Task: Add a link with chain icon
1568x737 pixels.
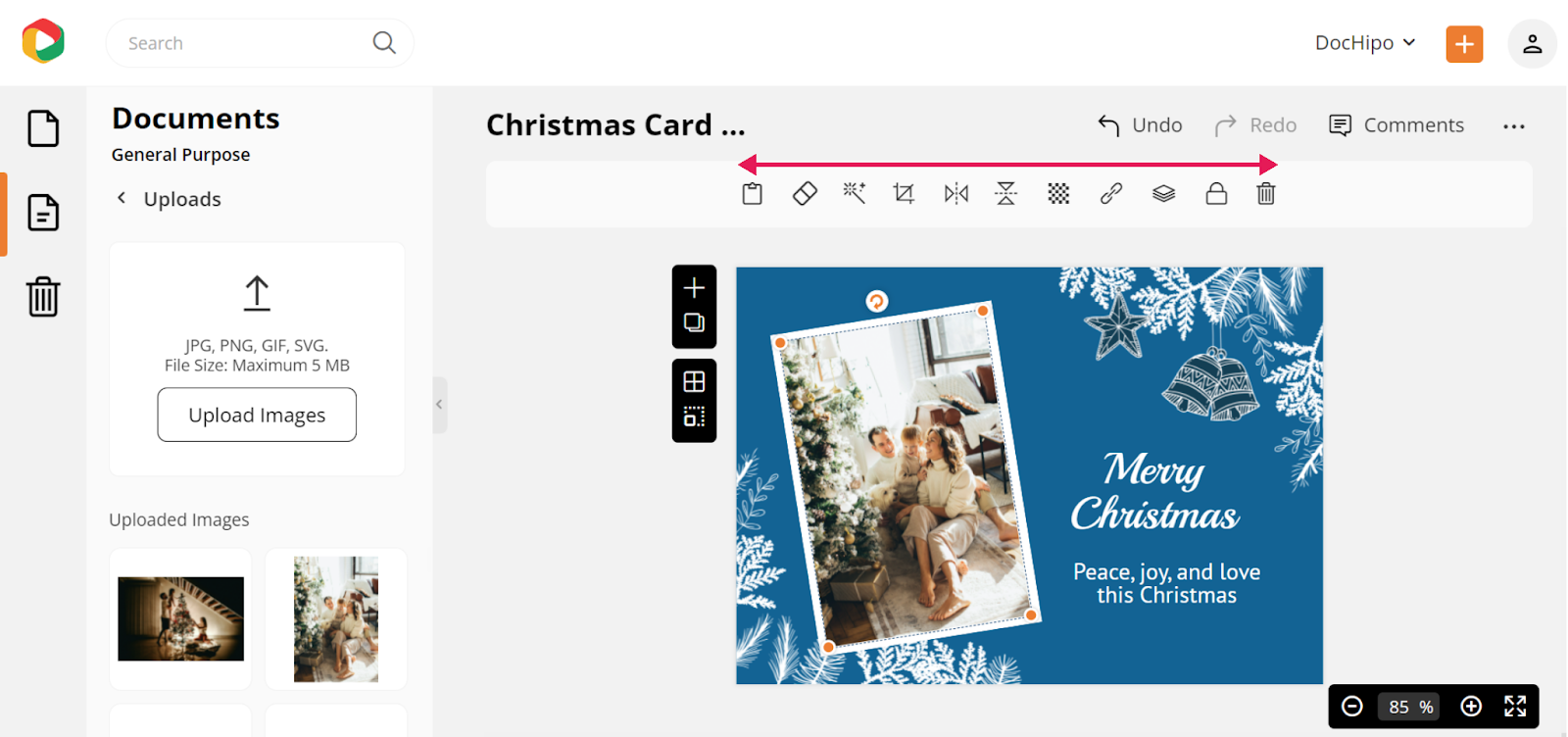Action: point(1110,194)
